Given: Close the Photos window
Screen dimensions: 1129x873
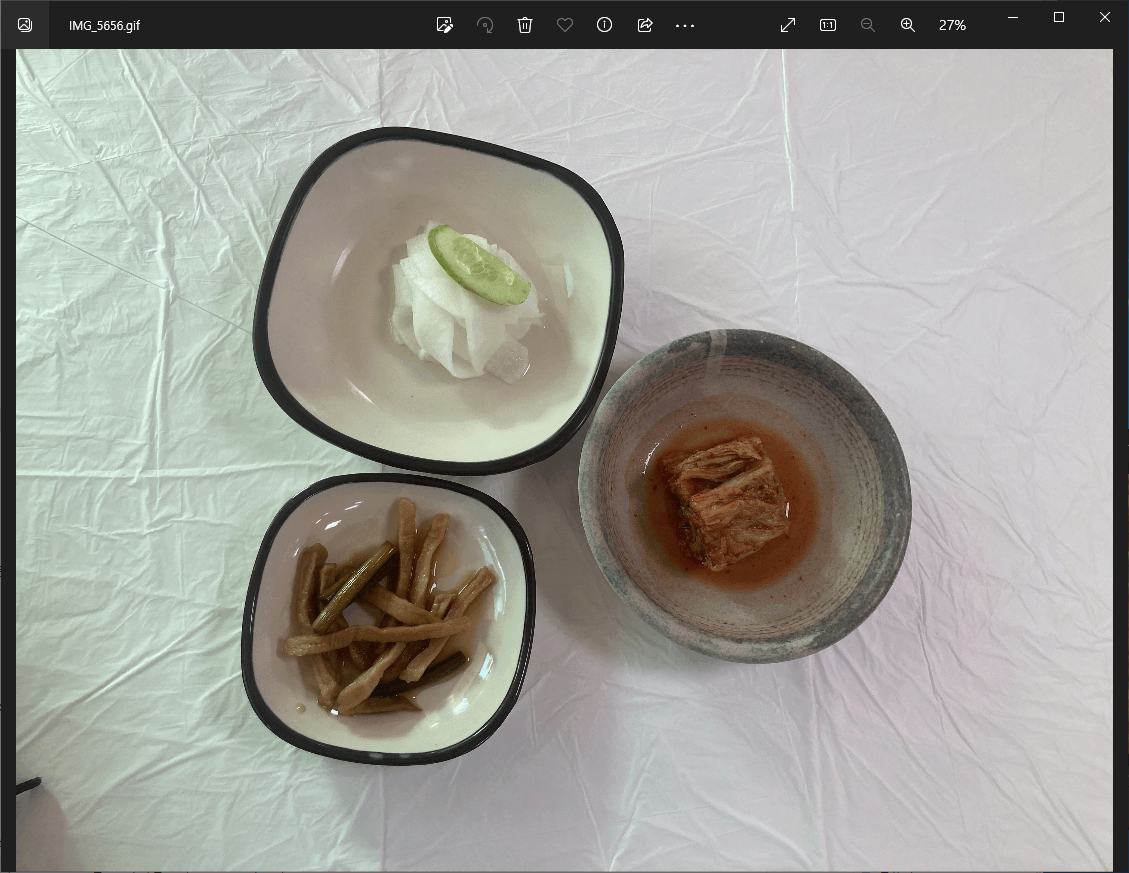Looking at the screenshot, I should point(1105,17).
